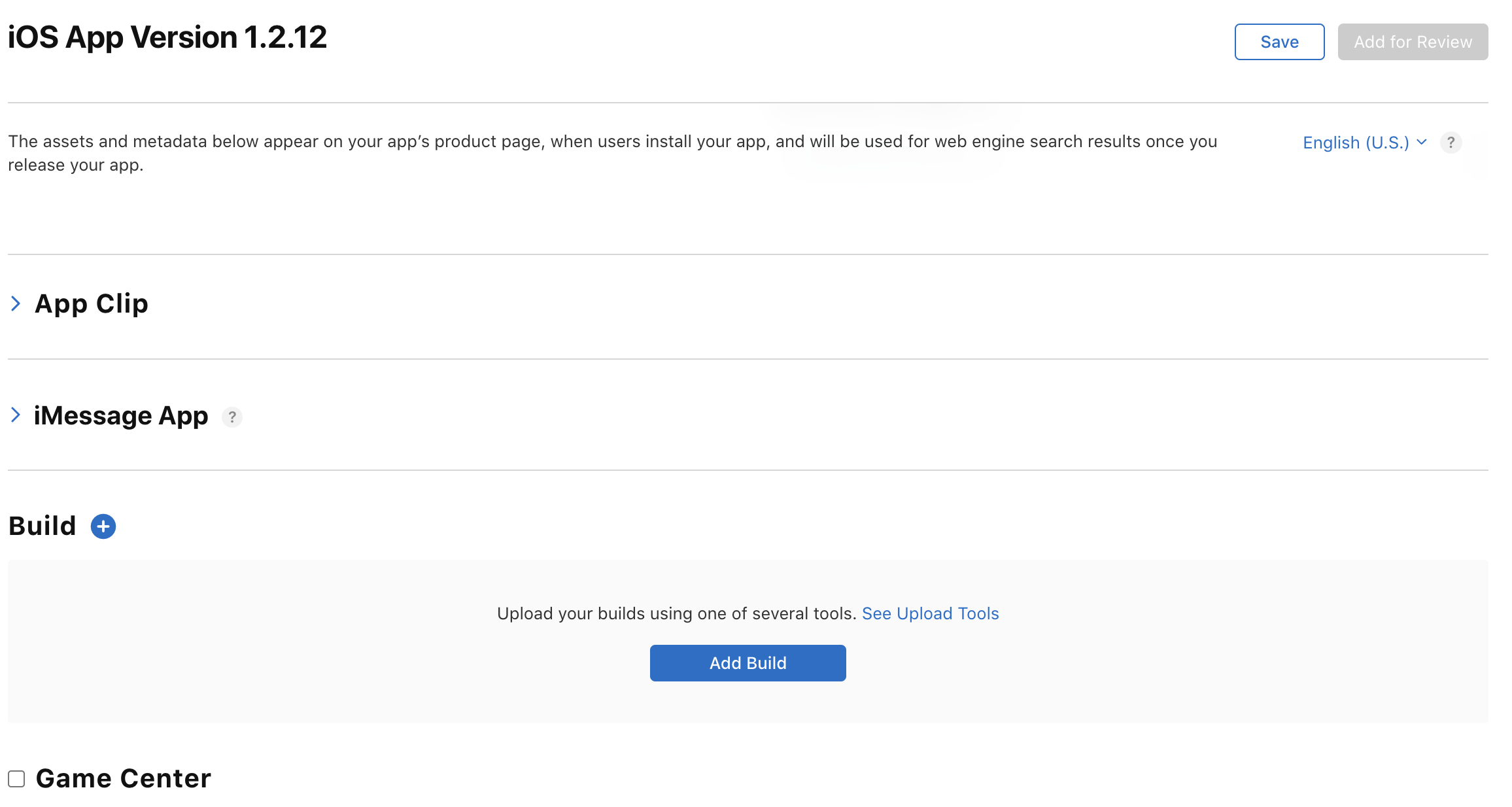
Task: Click the Save button
Action: click(1279, 42)
